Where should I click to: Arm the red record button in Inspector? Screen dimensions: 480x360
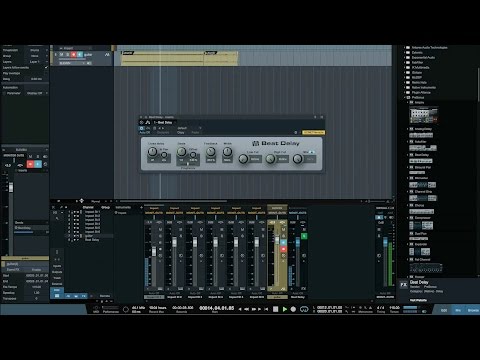pyautogui.click(x=30, y=164)
